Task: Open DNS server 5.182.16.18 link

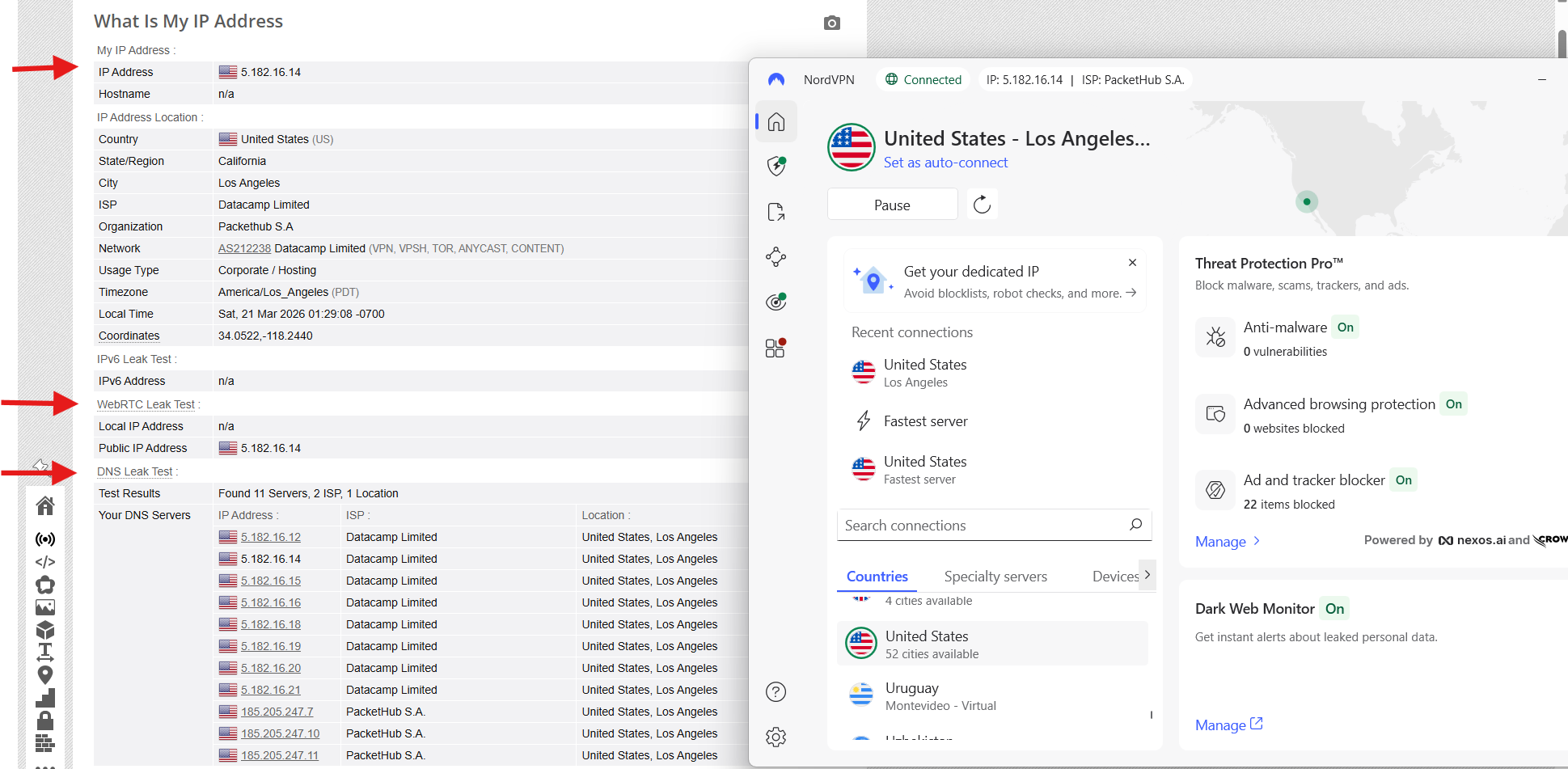Action: click(x=271, y=624)
